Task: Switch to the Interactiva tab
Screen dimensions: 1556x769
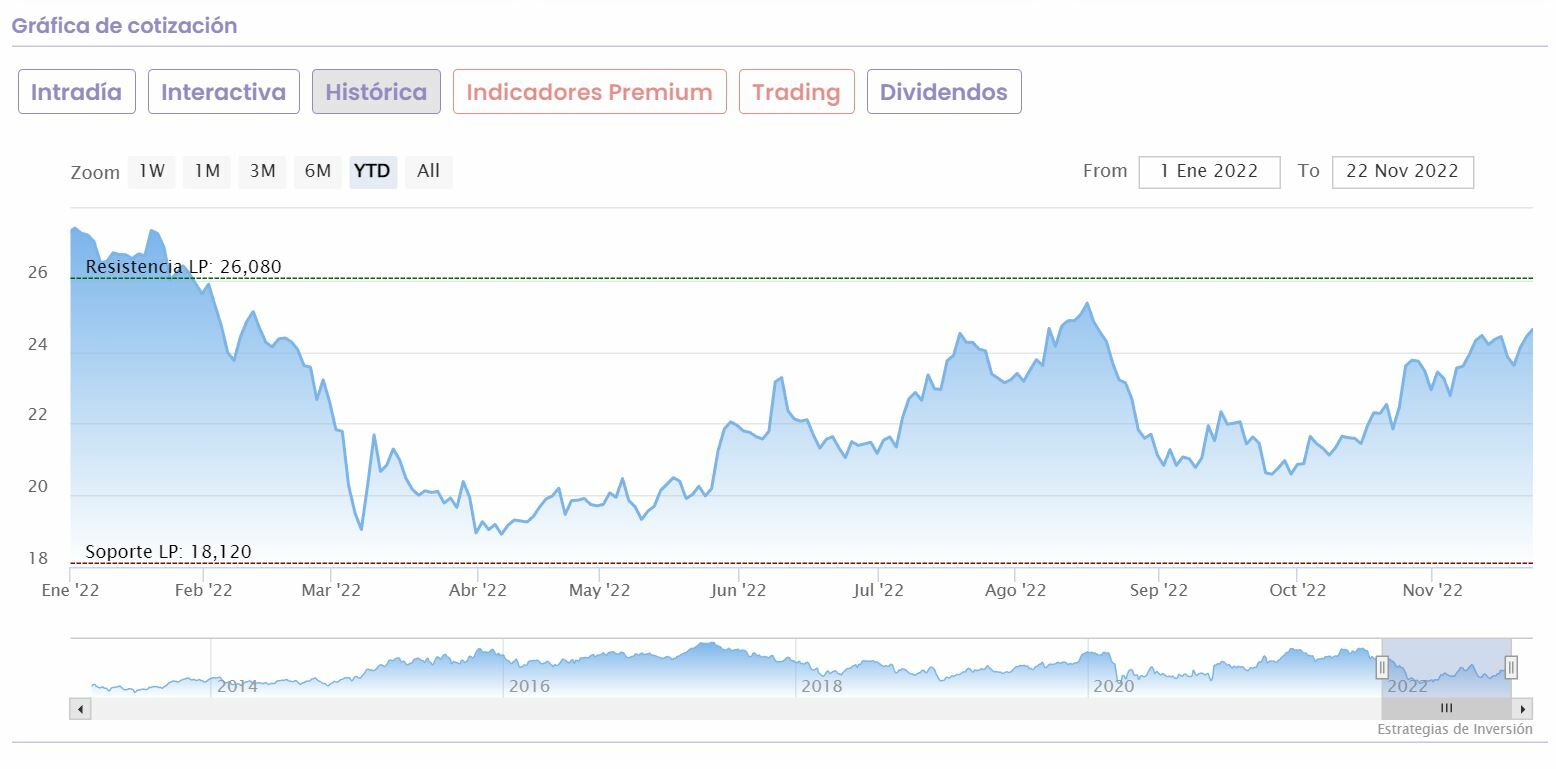Action: [x=223, y=92]
